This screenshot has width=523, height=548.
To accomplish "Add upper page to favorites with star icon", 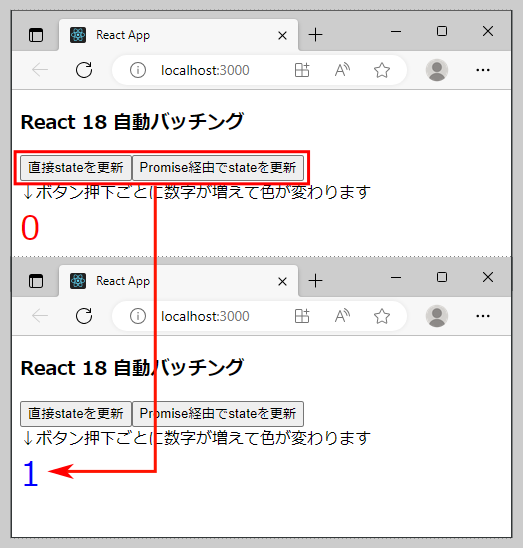I will click(x=382, y=70).
